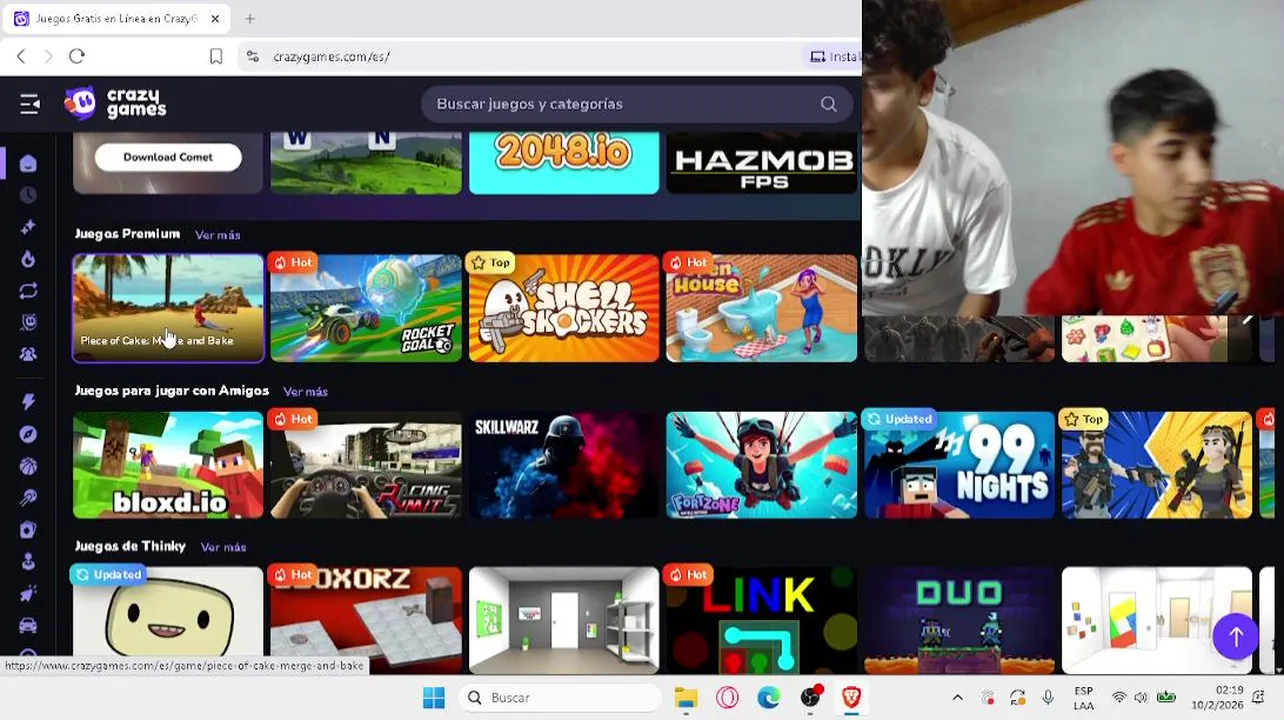The width and height of the screenshot is (1284, 720).
Task: Open the HAZMOB FPS game thumbnail
Action: [762, 162]
